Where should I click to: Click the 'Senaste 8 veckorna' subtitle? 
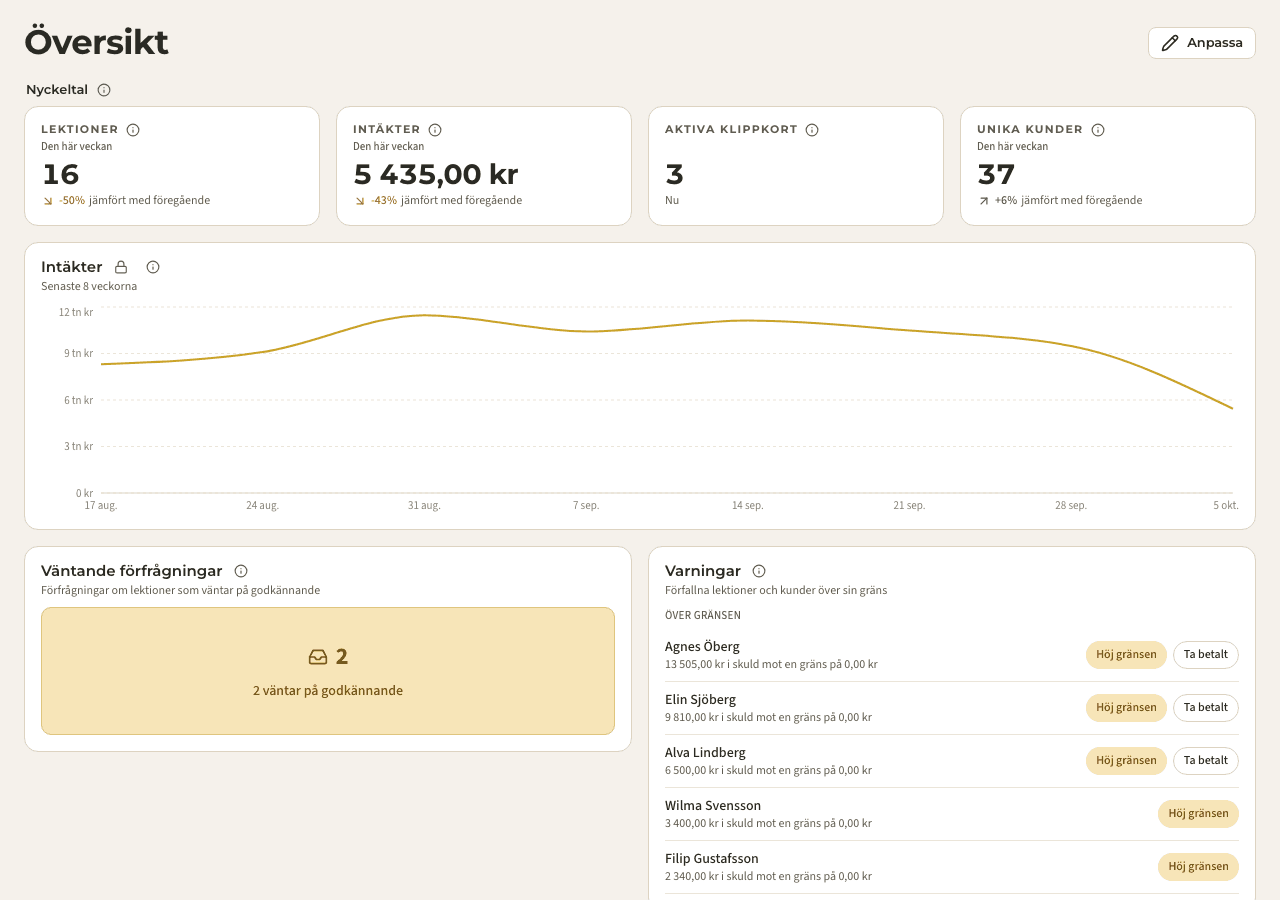tap(89, 286)
